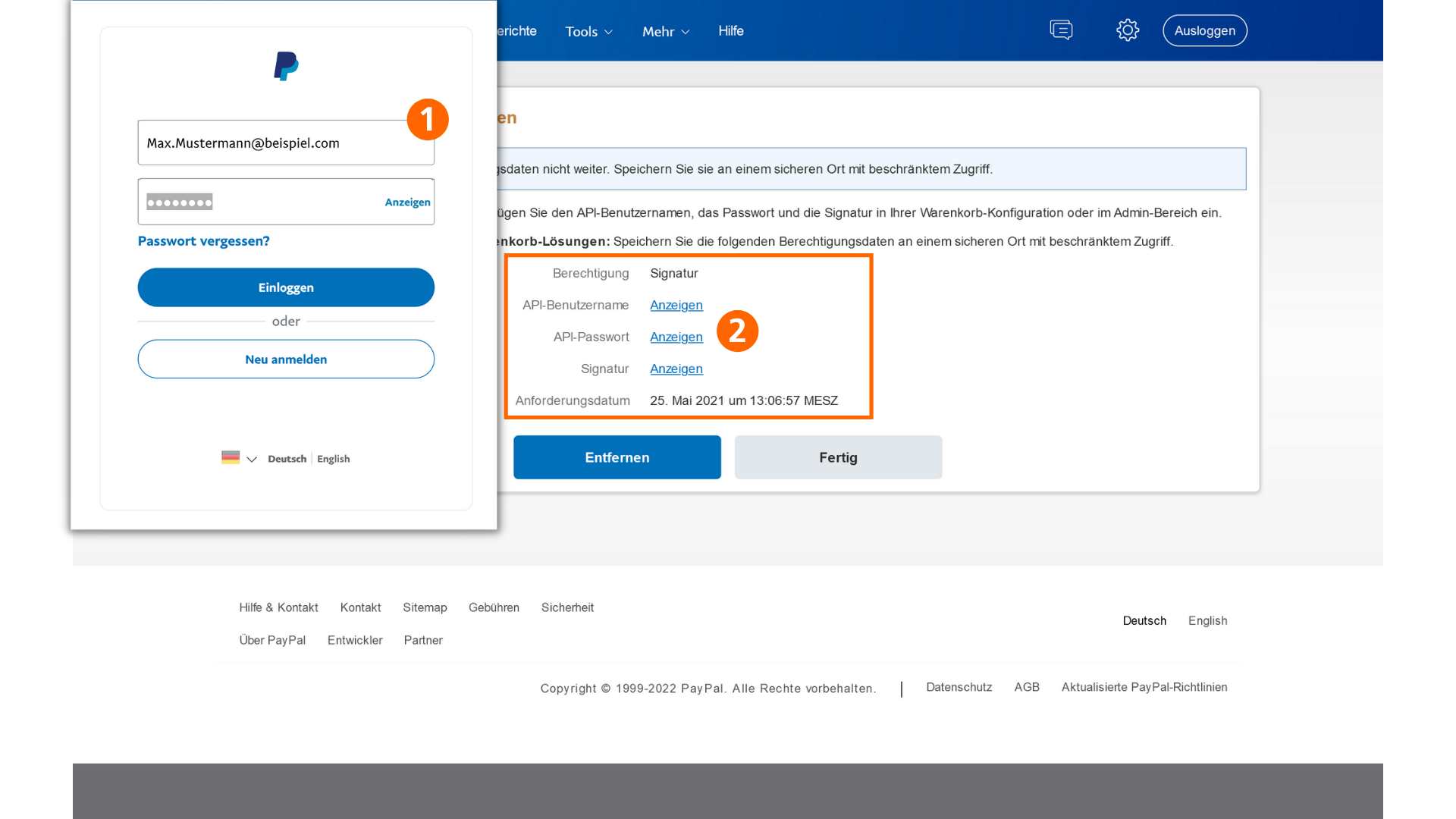Switch login language to English
Viewport: 1456px width, 819px height.
click(334, 459)
